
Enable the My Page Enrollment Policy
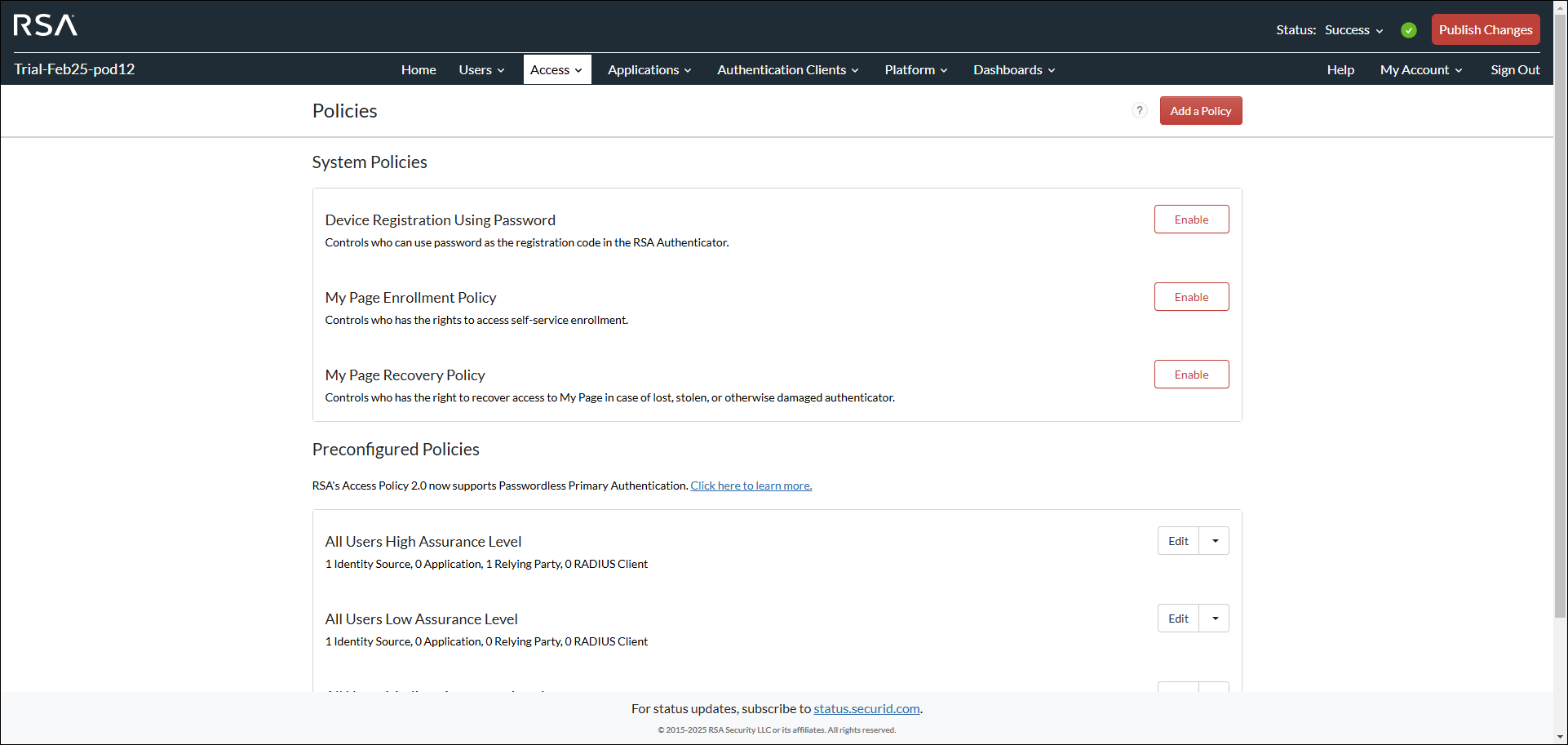(1190, 297)
